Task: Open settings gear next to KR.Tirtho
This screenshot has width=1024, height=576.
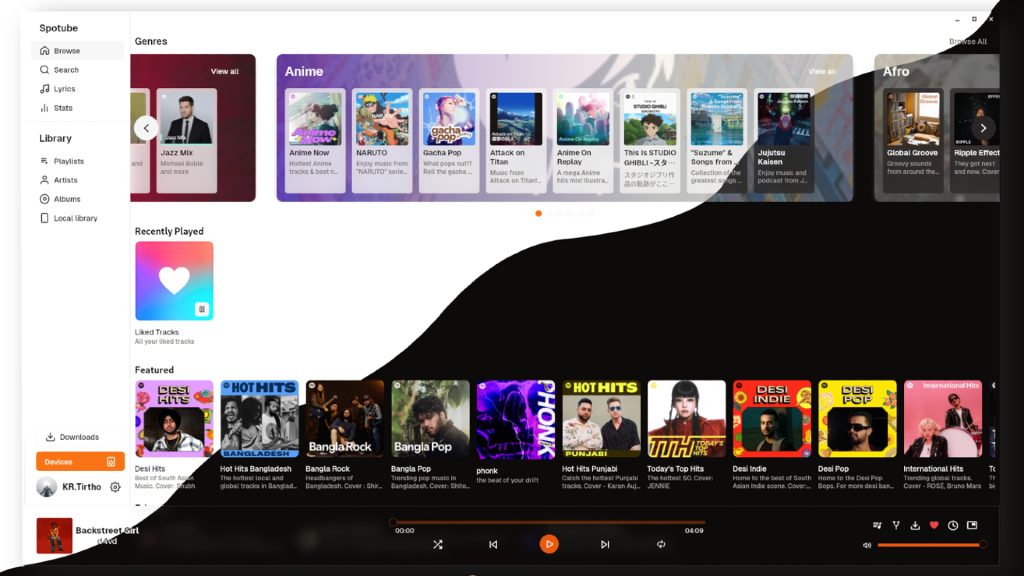Action: pyautogui.click(x=113, y=487)
